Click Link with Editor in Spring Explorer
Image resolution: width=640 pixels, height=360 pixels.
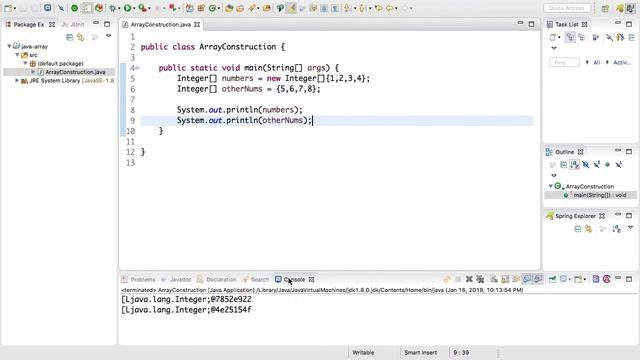(588, 229)
